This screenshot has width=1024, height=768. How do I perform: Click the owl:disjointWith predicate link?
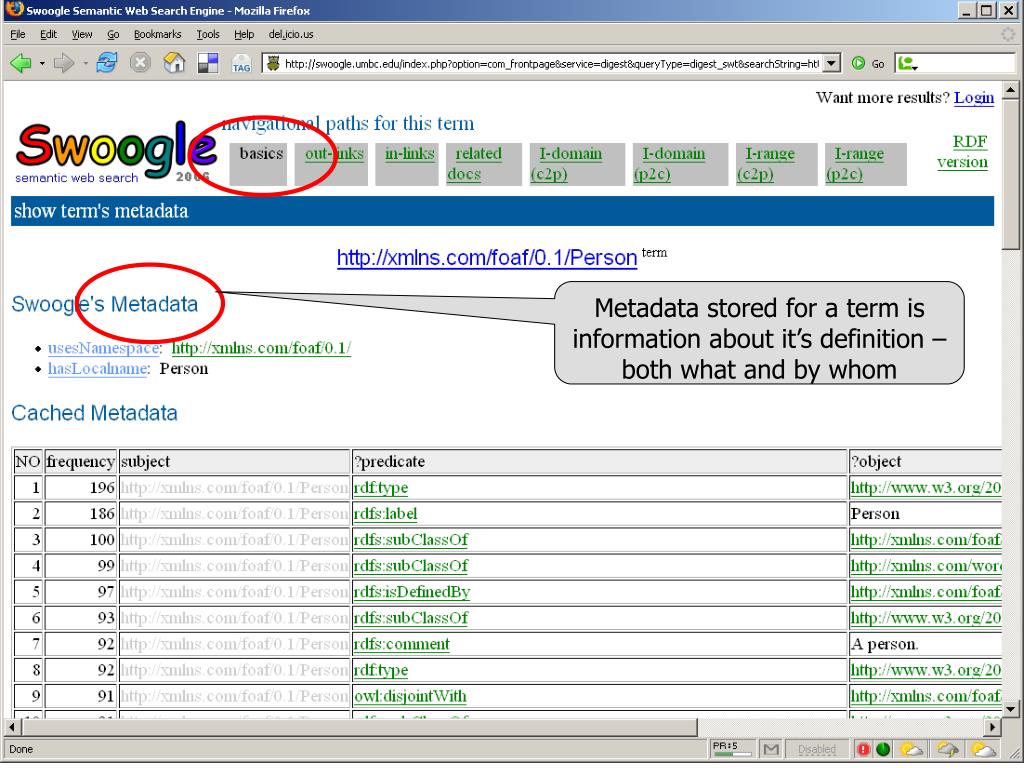[x=410, y=697]
